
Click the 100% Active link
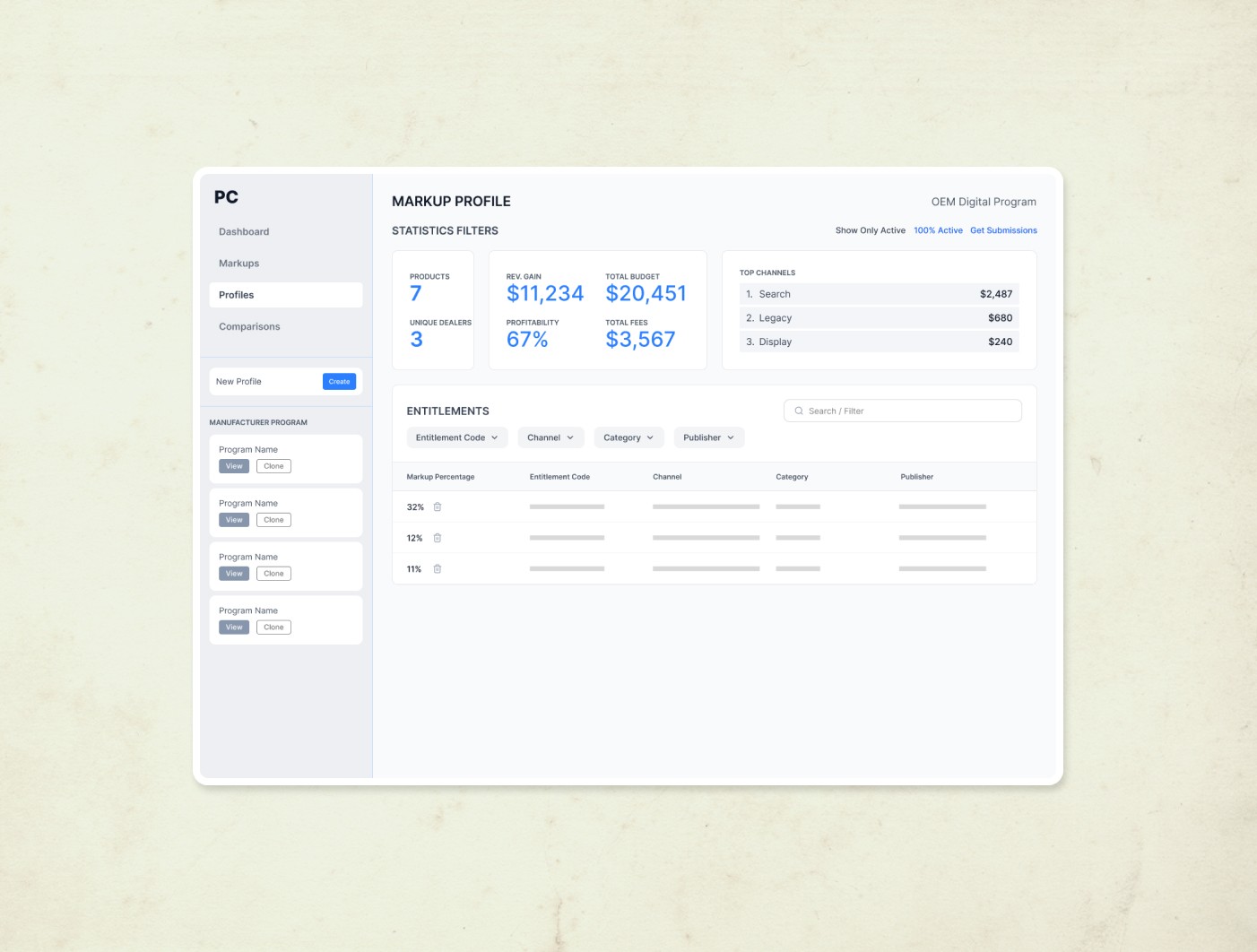pyautogui.click(x=938, y=230)
